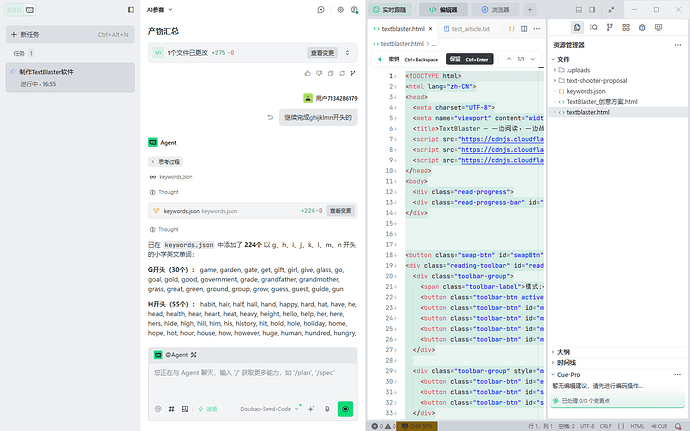The height and width of the screenshot is (431, 690).
Task: Open the Explorer files view icon
Action: [x=577, y=27]
